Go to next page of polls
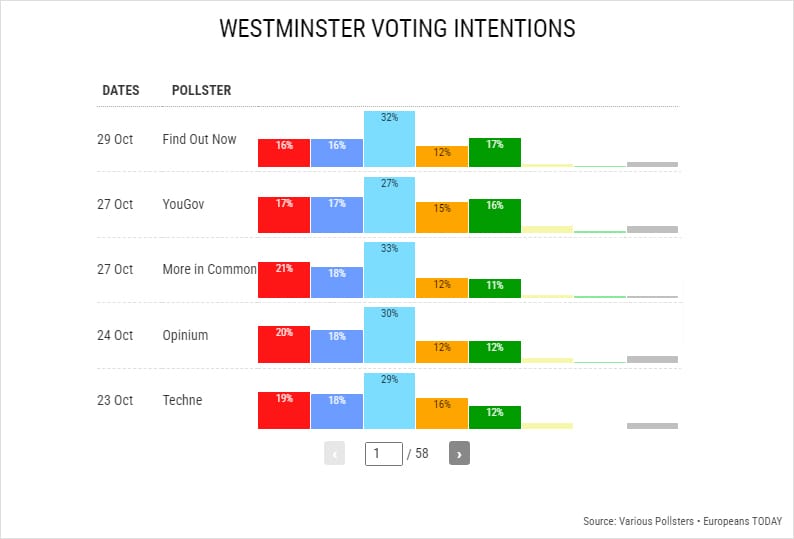This screenshot has height=539, width=794. tap(459, 453)
